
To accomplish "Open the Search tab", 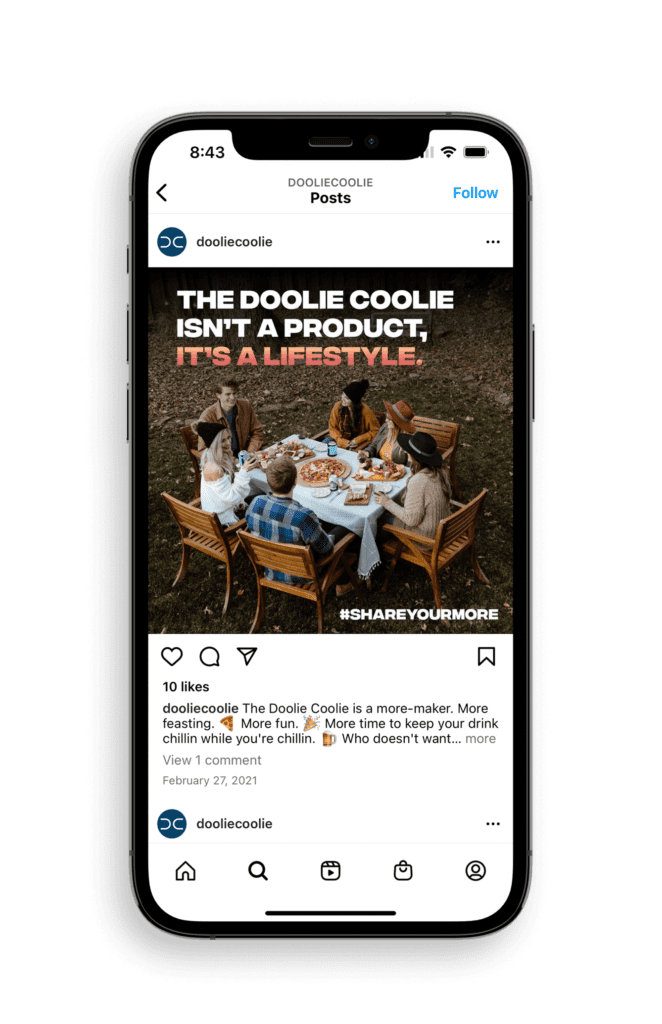I will click(258, 871).
